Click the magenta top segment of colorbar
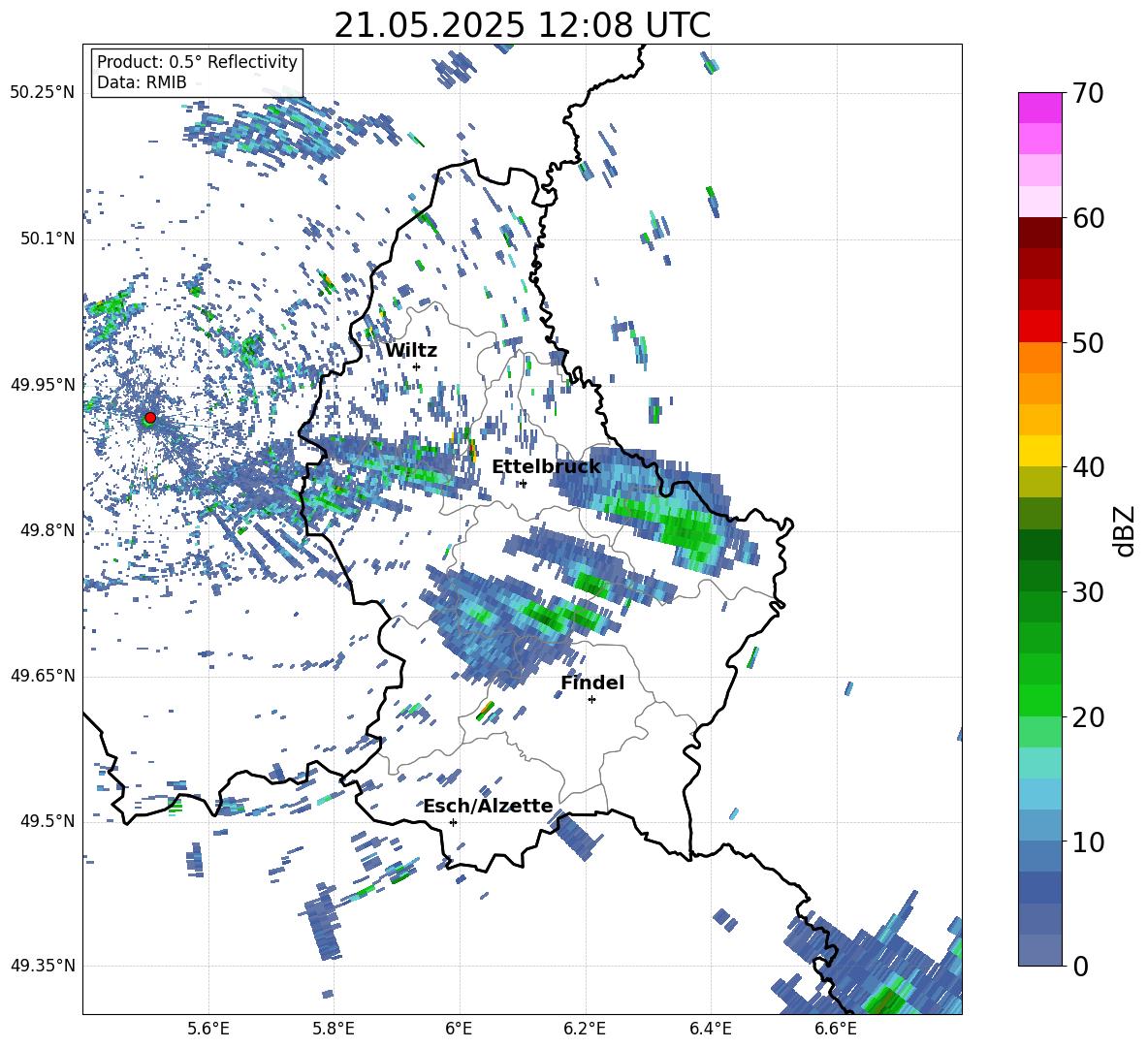The height and width of the screenshot is (1048, 1148). click(1039, 108)
